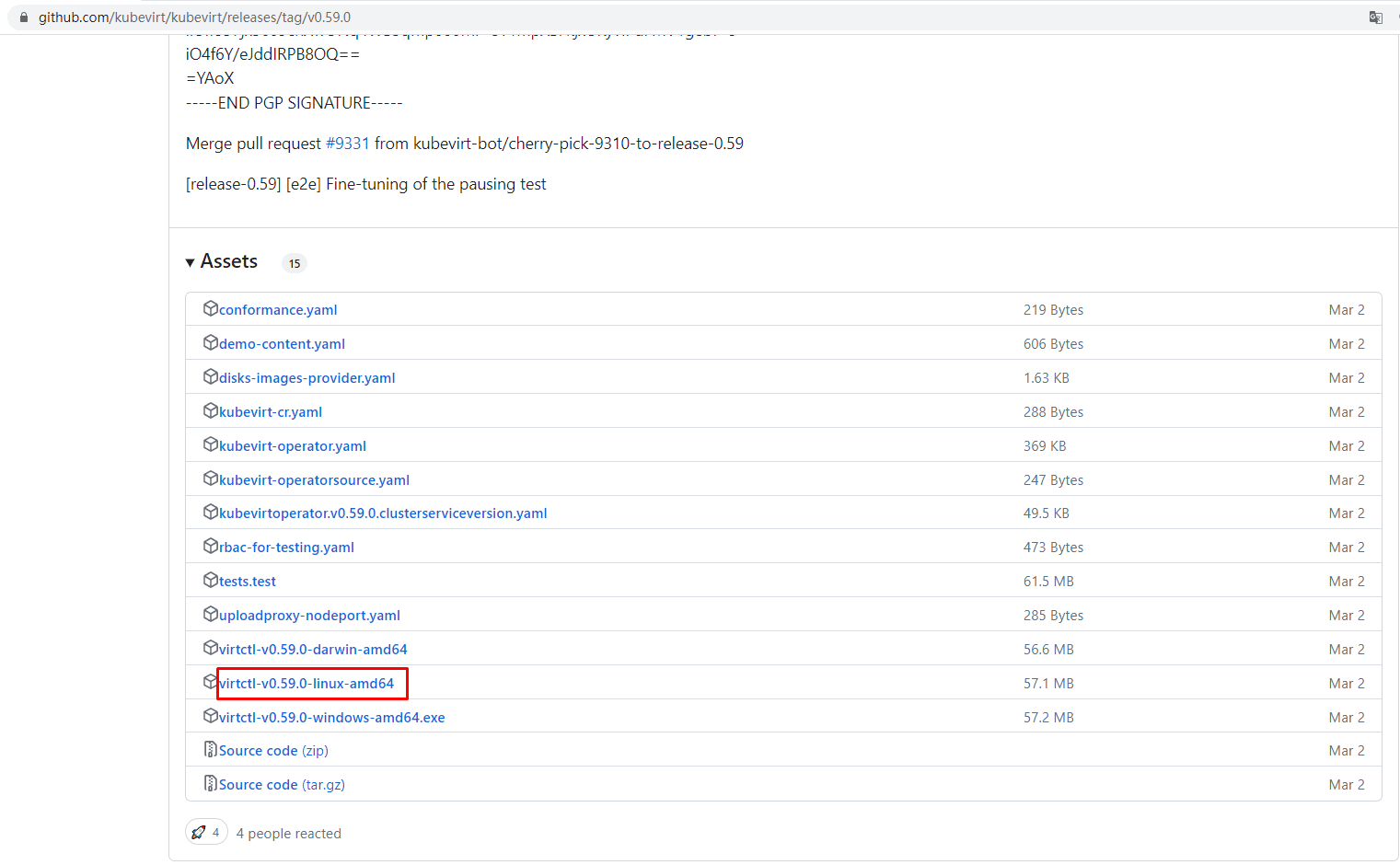Screen dimensions: 1400x865
Task: Click the zip file icon beside Source code (tar.gz)
Action: (x=211, y=783)
